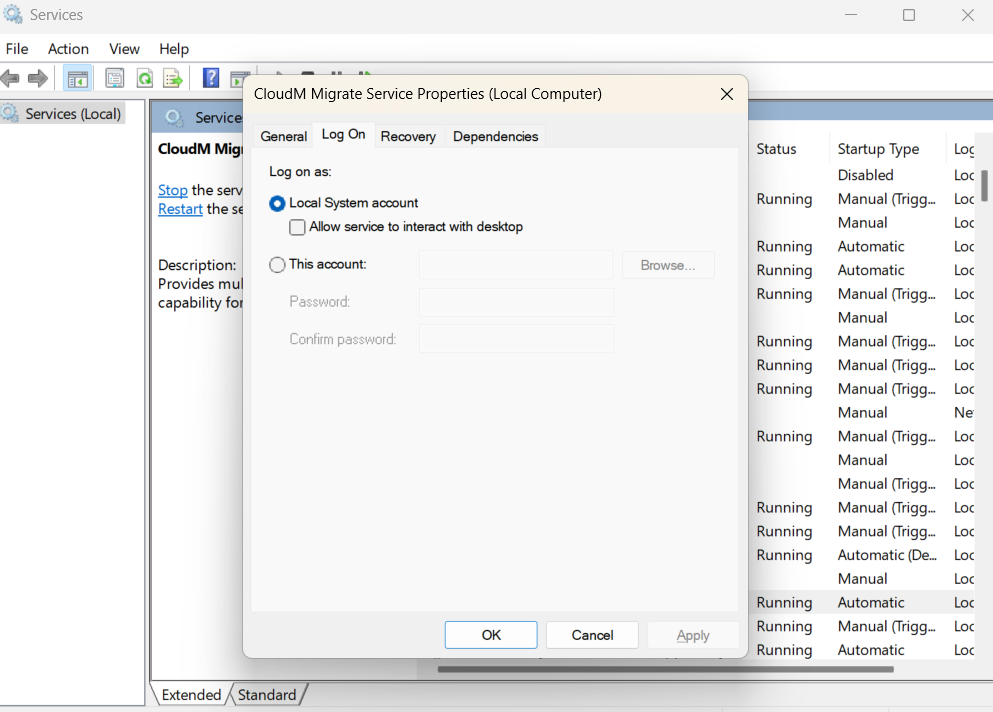Switch to the Dependencies tab
The height and width of the screenshot is (712, 993).
[495, 136]
